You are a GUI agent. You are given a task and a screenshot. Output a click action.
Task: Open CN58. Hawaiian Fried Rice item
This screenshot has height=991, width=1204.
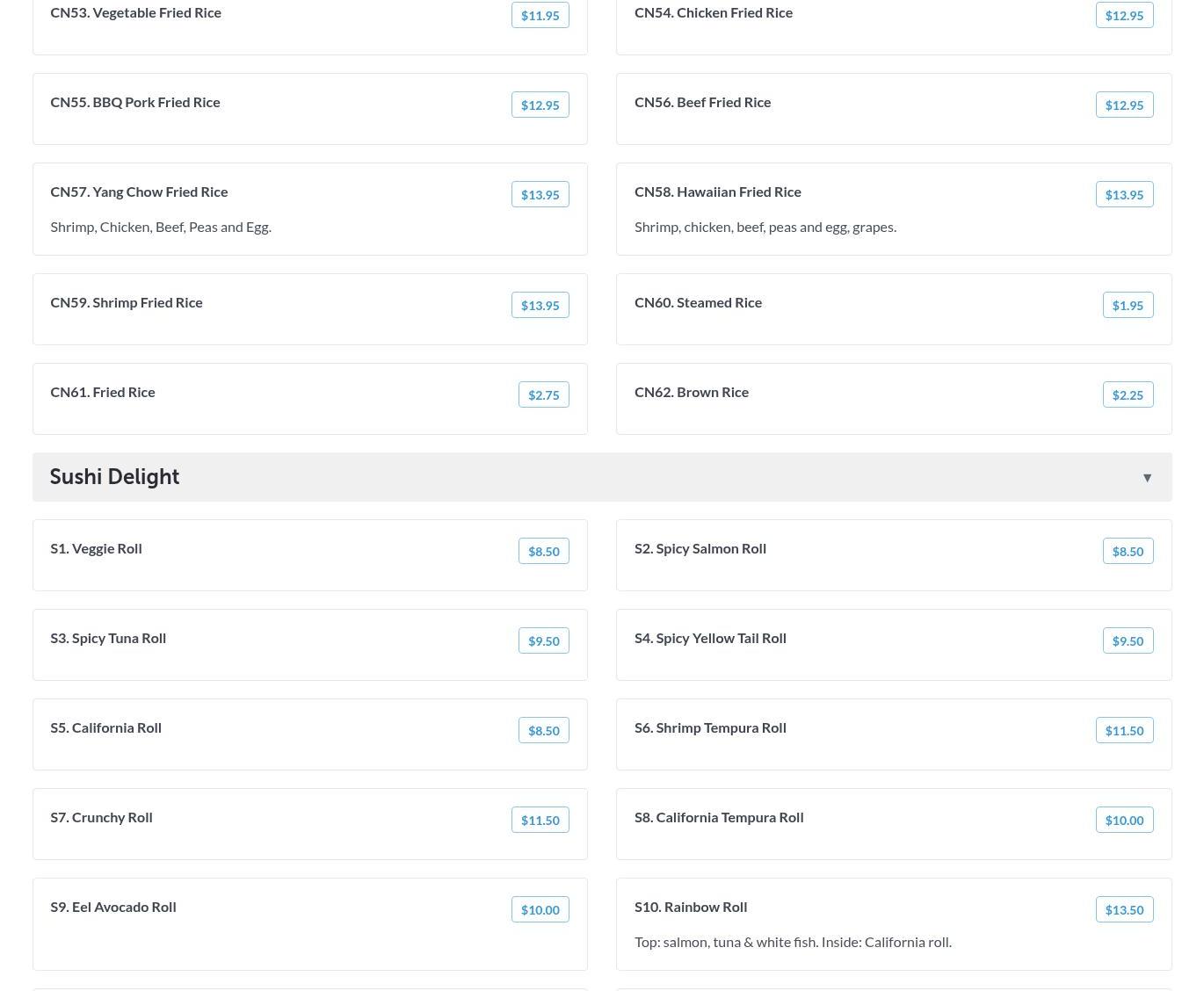(894, 209)
